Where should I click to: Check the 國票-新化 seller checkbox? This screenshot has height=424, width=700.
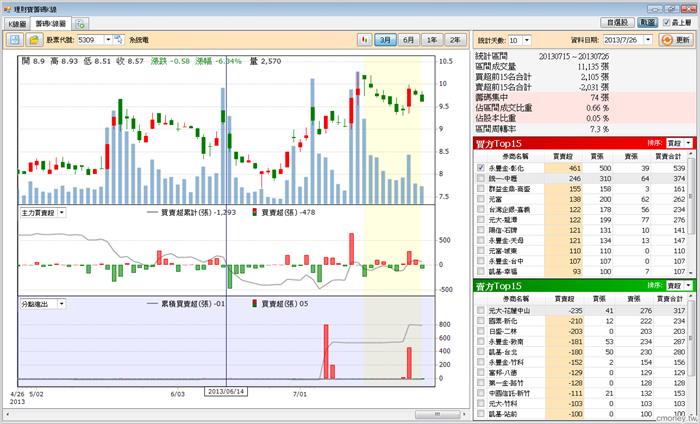point(480,320)
